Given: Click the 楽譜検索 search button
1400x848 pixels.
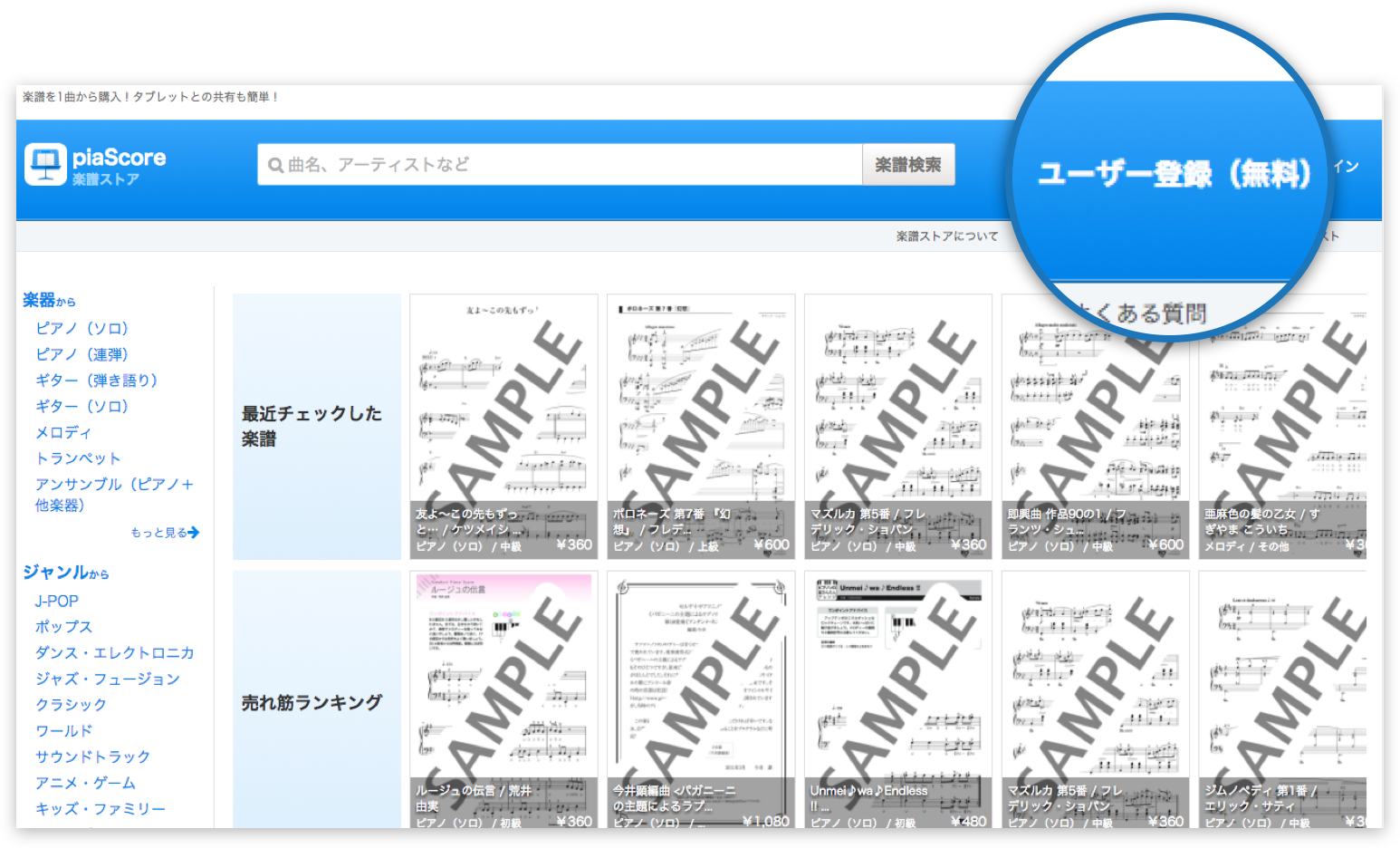Looking at the screenshot, I should pos(908,164).
